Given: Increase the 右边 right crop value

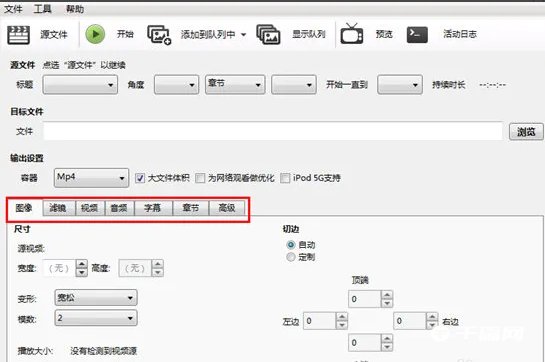Looking at the screenshot, I should click(432, 317).
